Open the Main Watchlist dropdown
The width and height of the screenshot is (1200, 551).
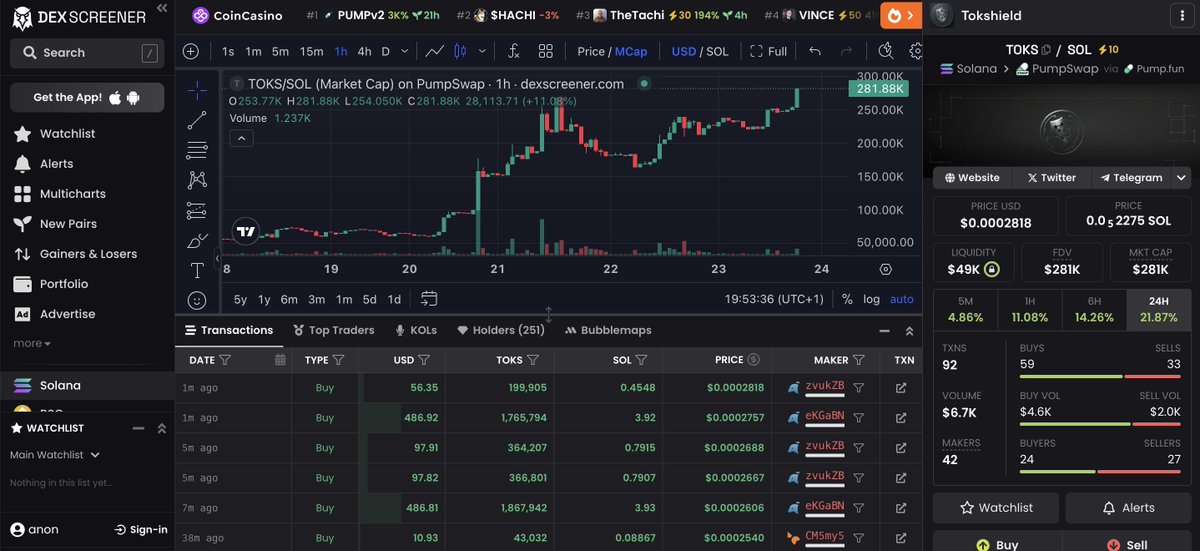coord(55,455)
